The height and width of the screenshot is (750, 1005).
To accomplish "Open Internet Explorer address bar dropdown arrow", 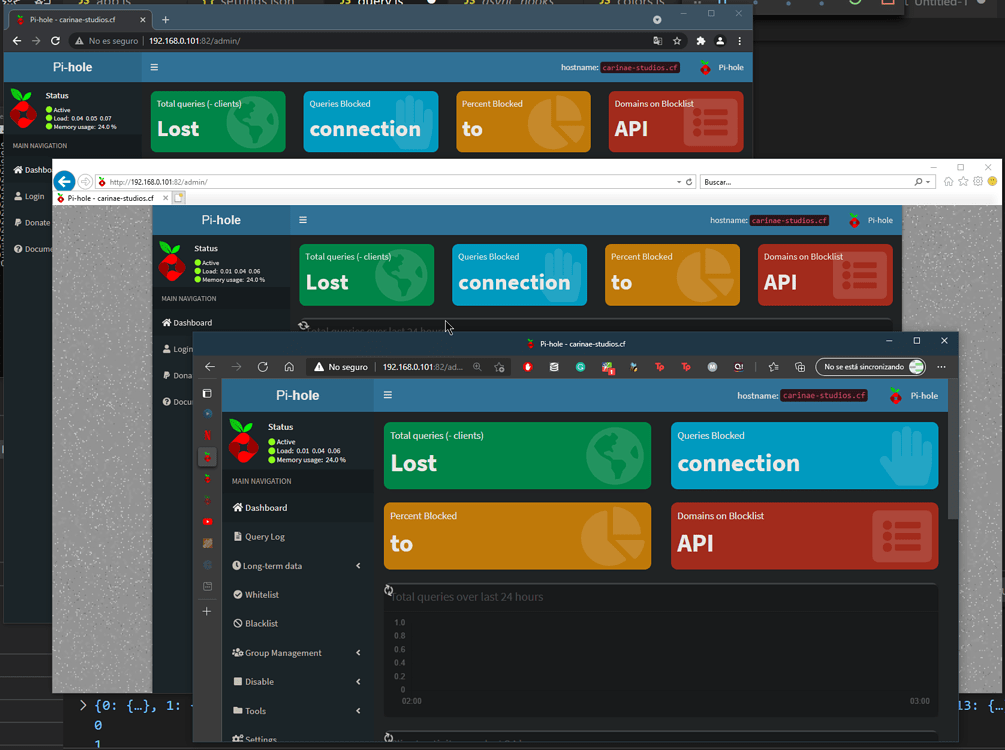I will 679,182.
